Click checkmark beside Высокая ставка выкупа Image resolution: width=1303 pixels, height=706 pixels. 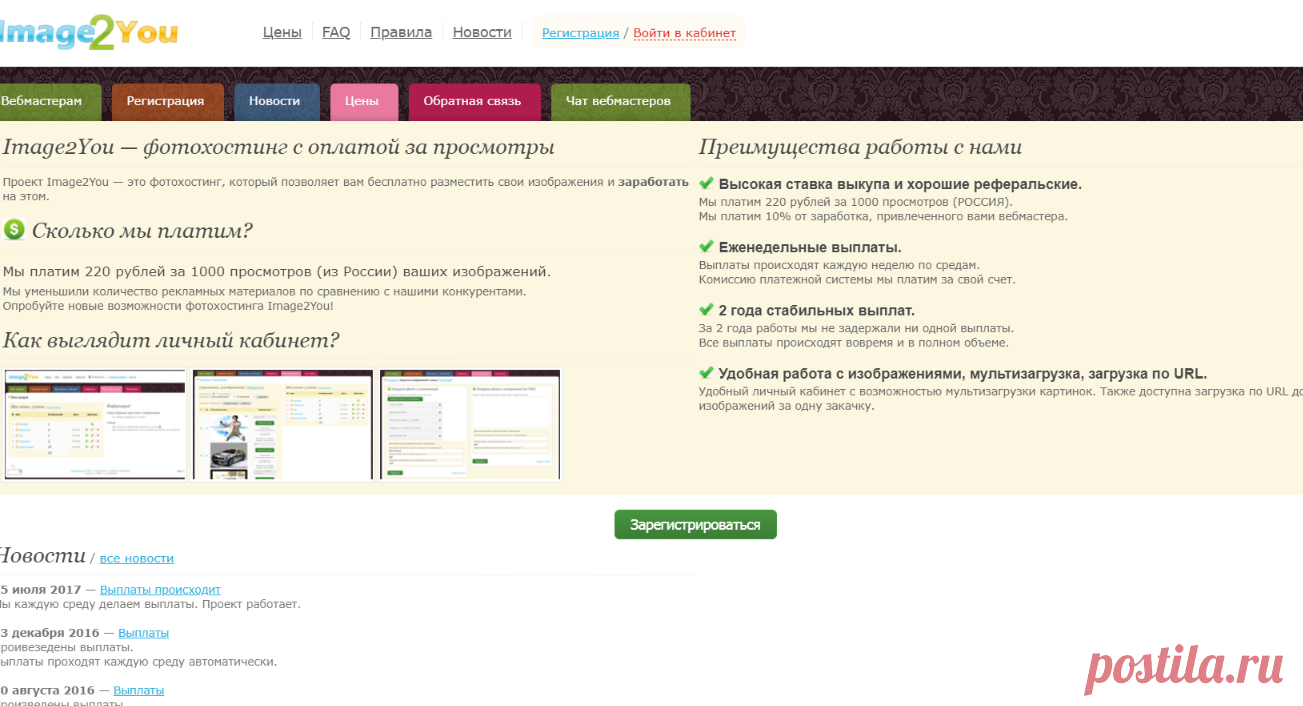[x=706, y=184]
